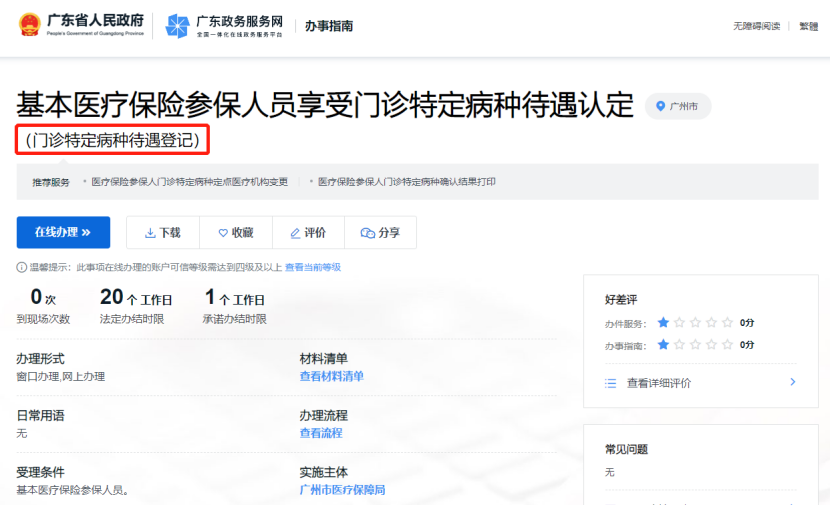Click the pencil icon in 评价 button
Viewport: 830px width, 505px height.
tap(295, 233)
